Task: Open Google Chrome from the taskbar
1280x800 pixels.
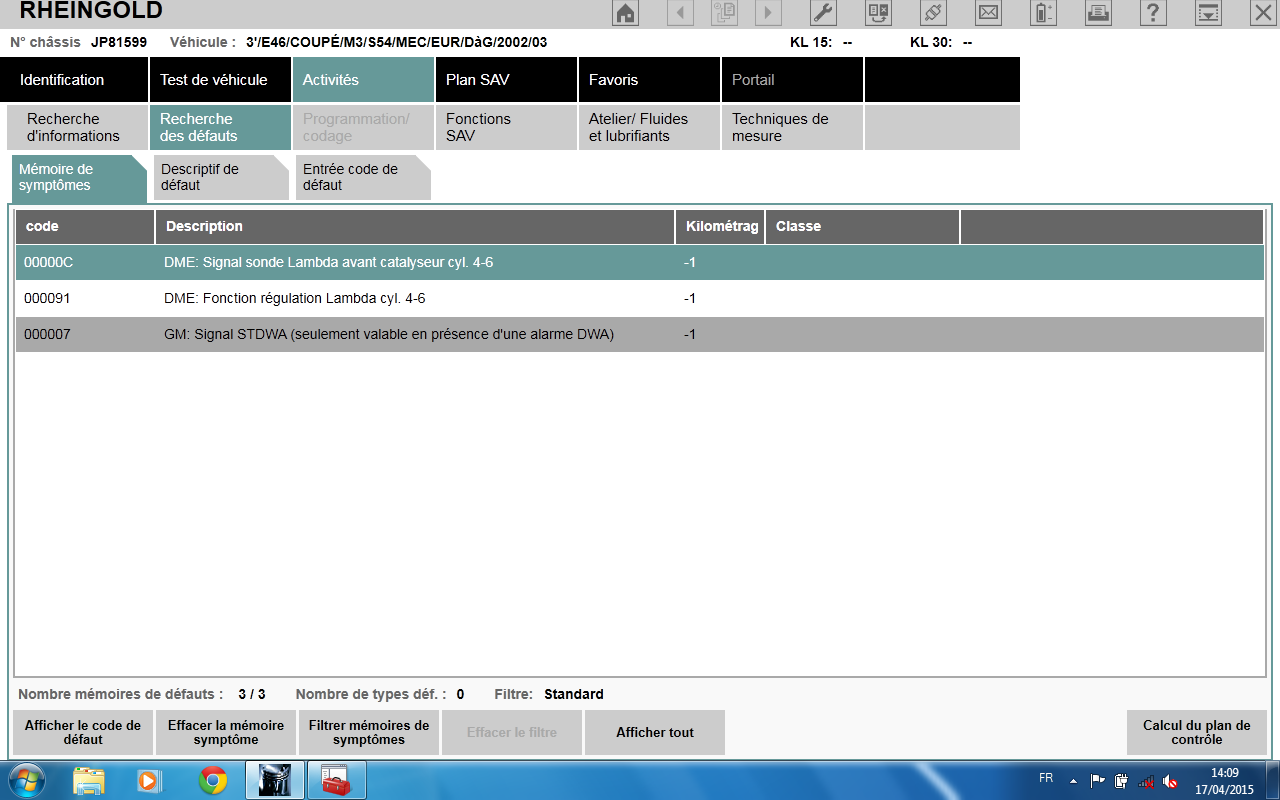Action: pos(212,780)
